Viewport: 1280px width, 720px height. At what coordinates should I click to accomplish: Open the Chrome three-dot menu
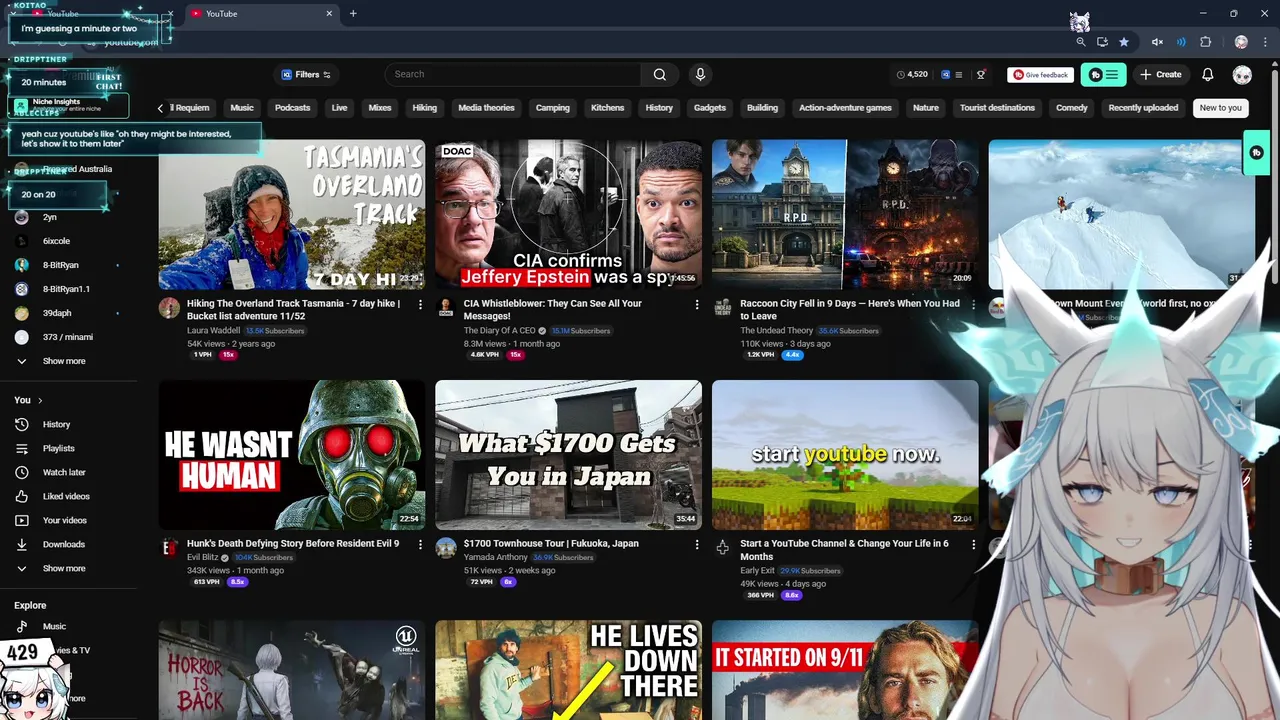(1264, 42)
